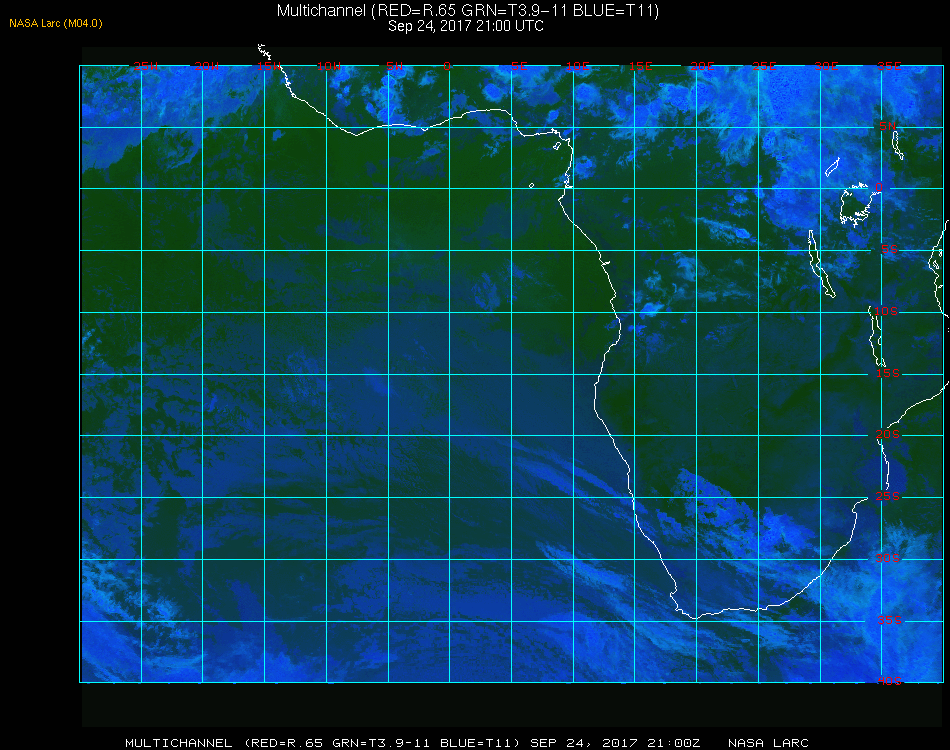
Task: Click the "NASA Larc (M04.0)" label
Action: click(x=56, y=24)
